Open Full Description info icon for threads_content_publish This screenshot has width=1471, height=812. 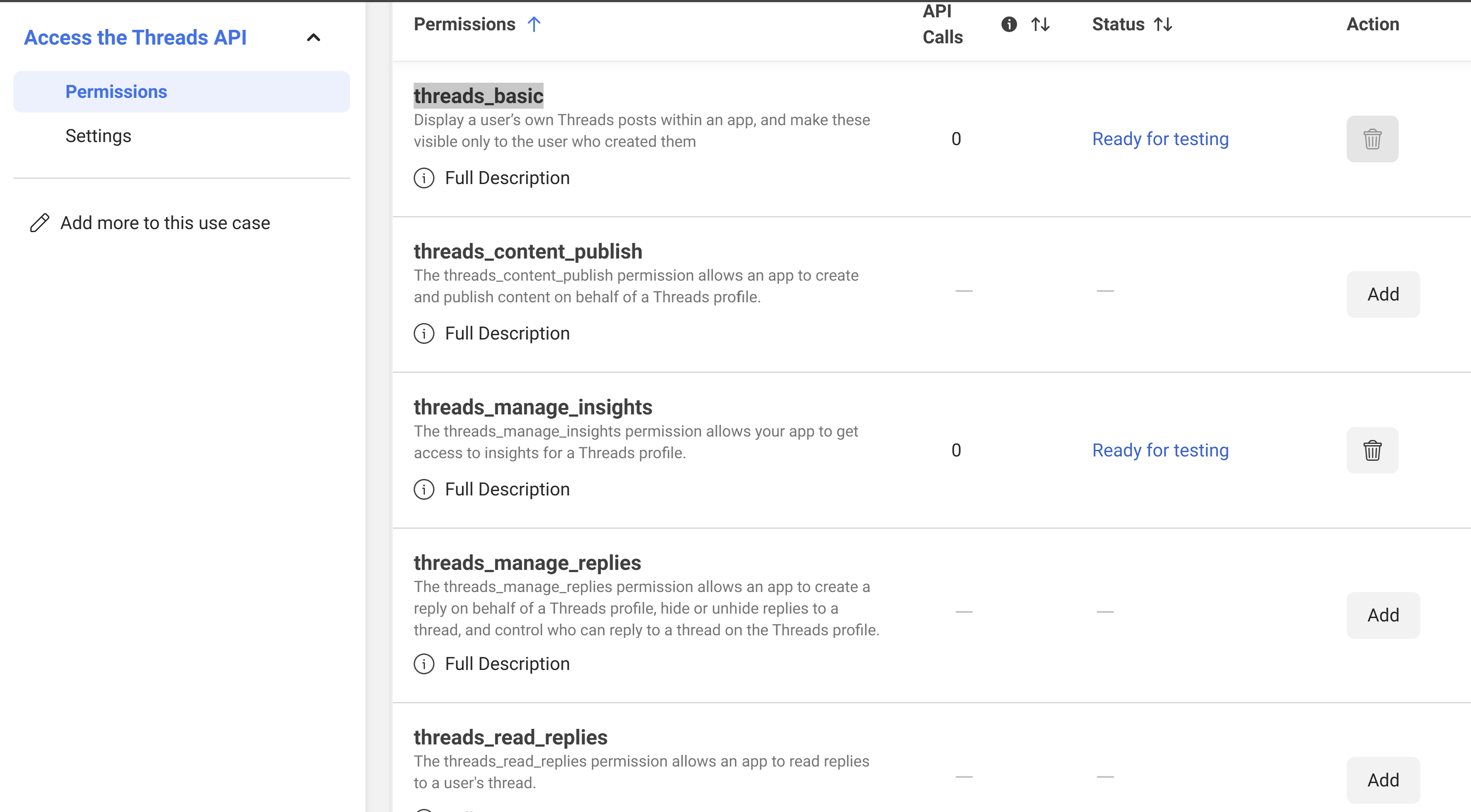coord(424,333)
